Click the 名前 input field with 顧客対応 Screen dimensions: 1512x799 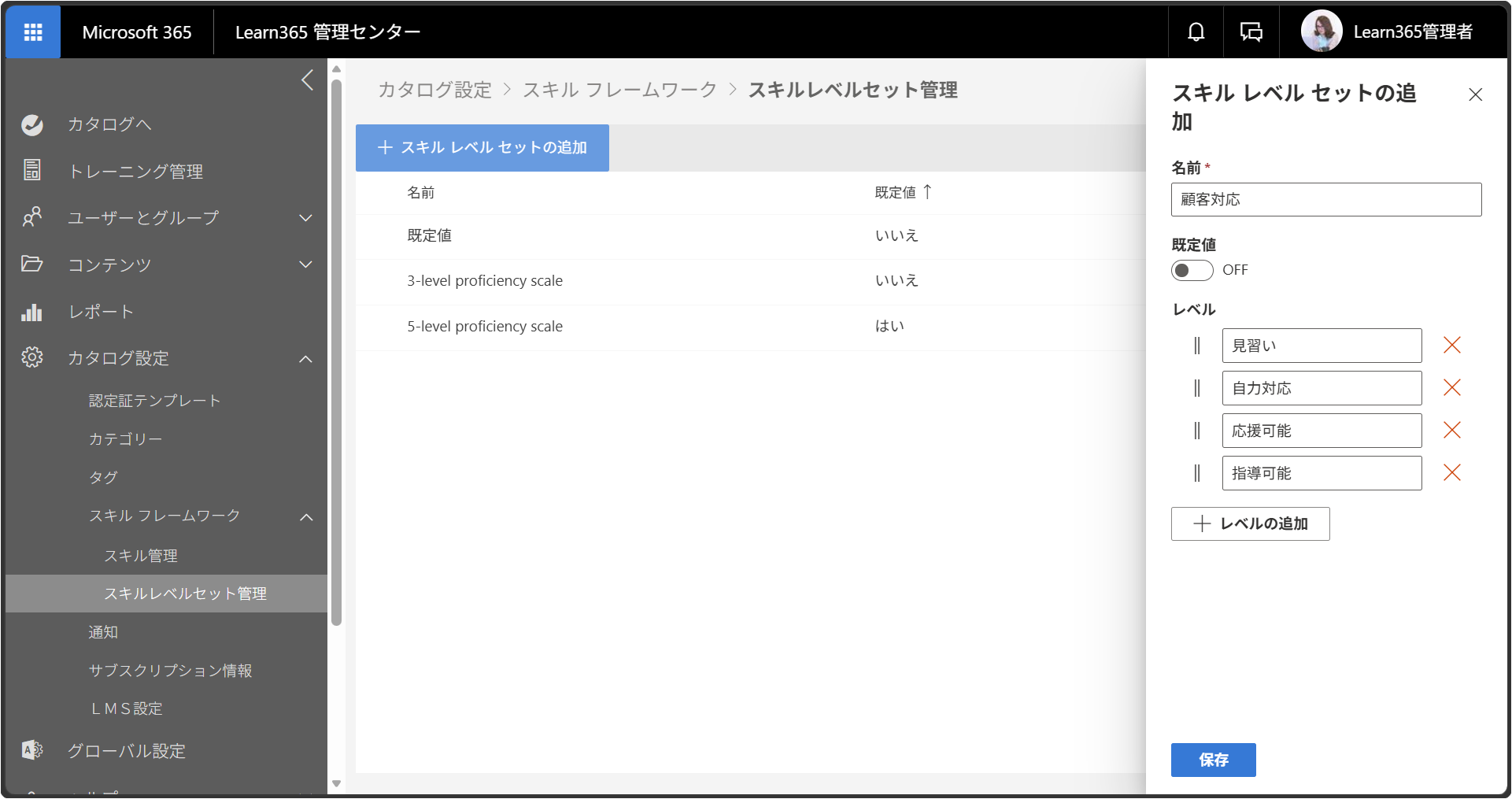pyautogui.click(x=1325, y=200)
